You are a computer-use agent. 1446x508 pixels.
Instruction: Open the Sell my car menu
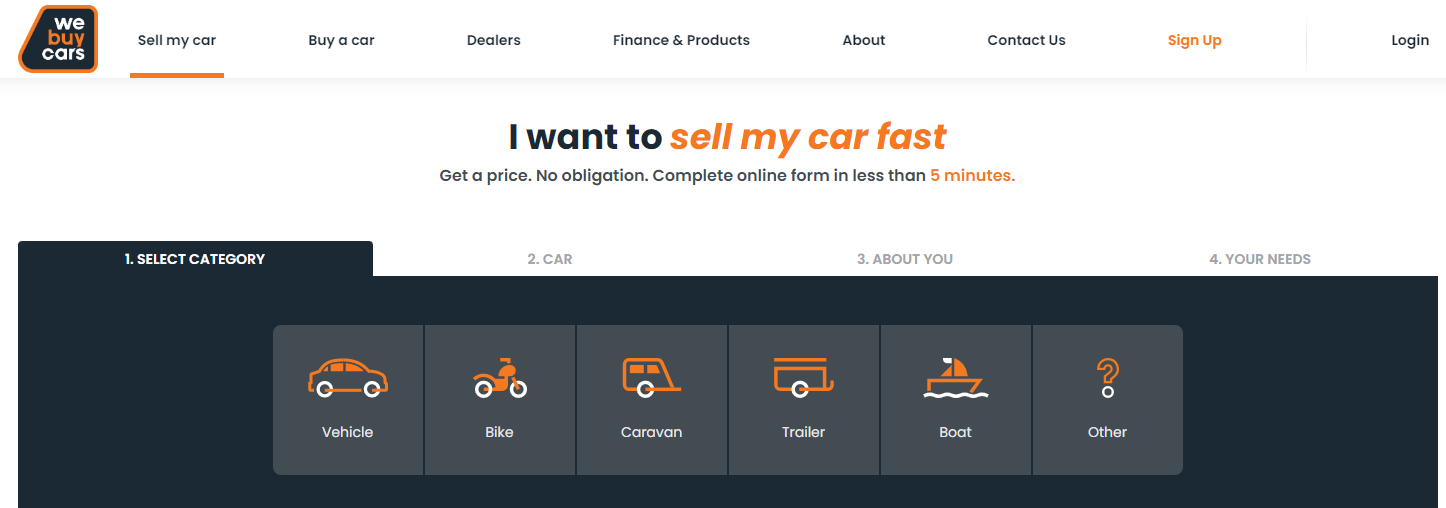[177, 40]
